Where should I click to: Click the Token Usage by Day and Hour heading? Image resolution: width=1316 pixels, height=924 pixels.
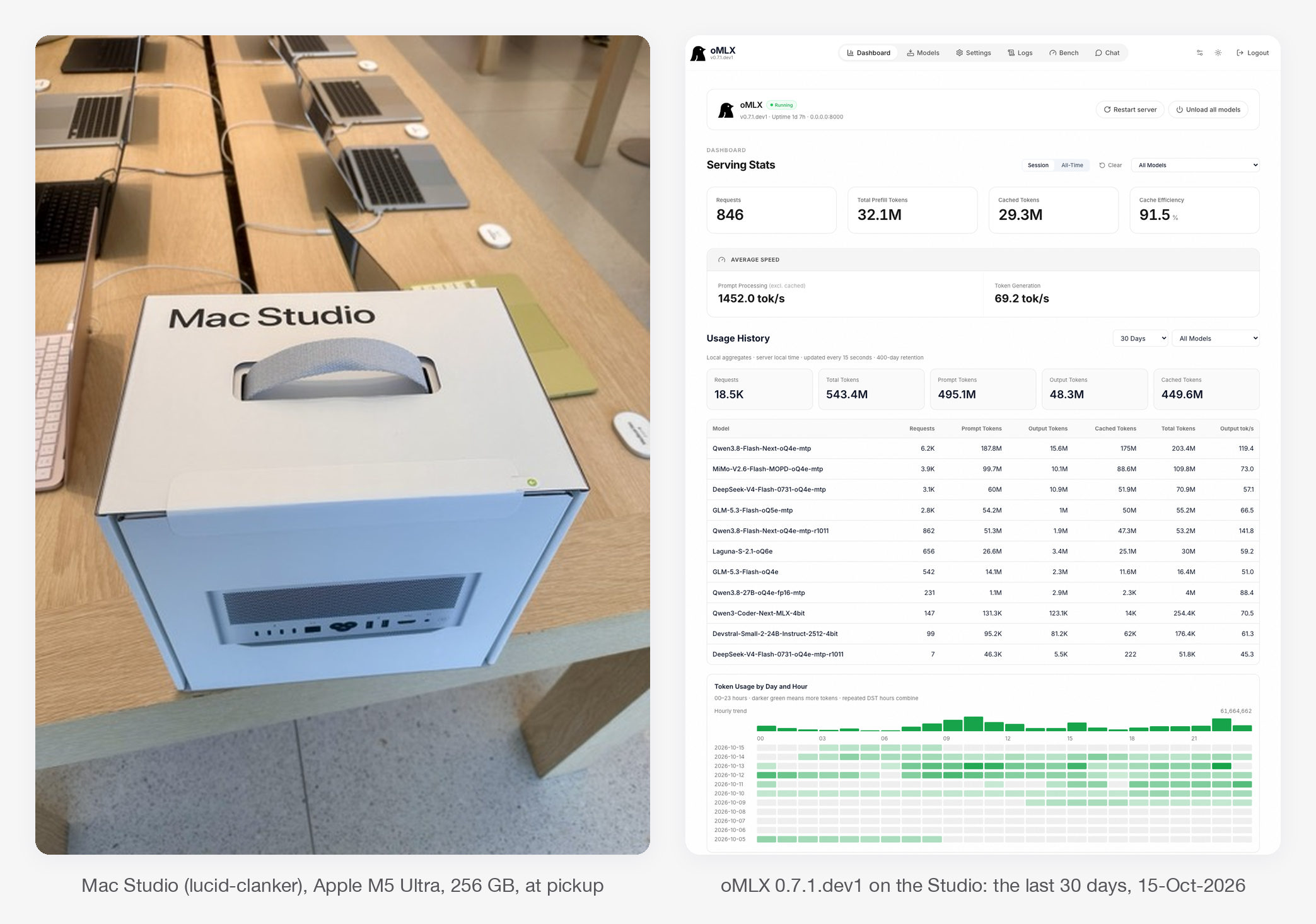(760, 687)
